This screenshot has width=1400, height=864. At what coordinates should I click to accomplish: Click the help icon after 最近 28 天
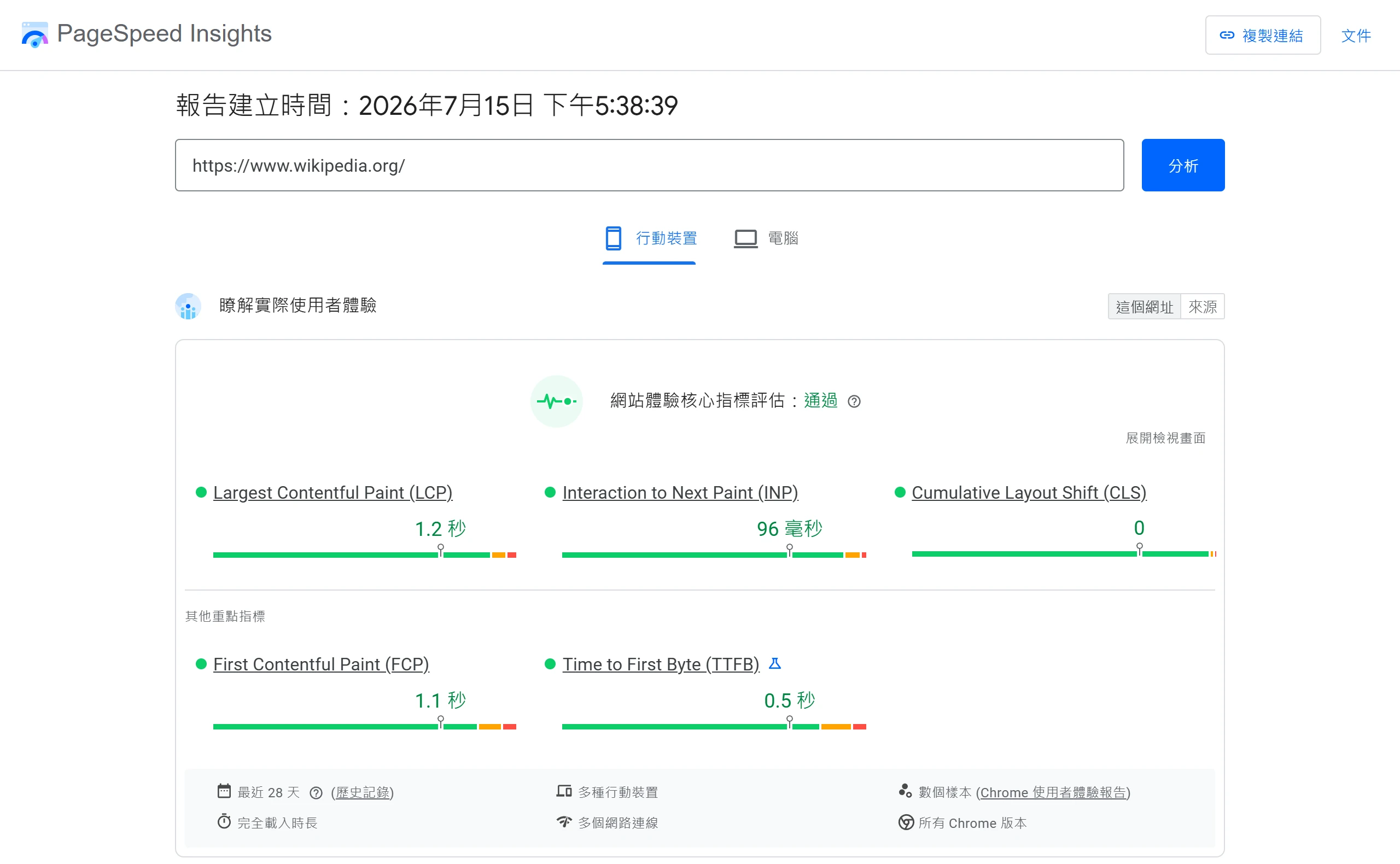(x=316, y=792)
